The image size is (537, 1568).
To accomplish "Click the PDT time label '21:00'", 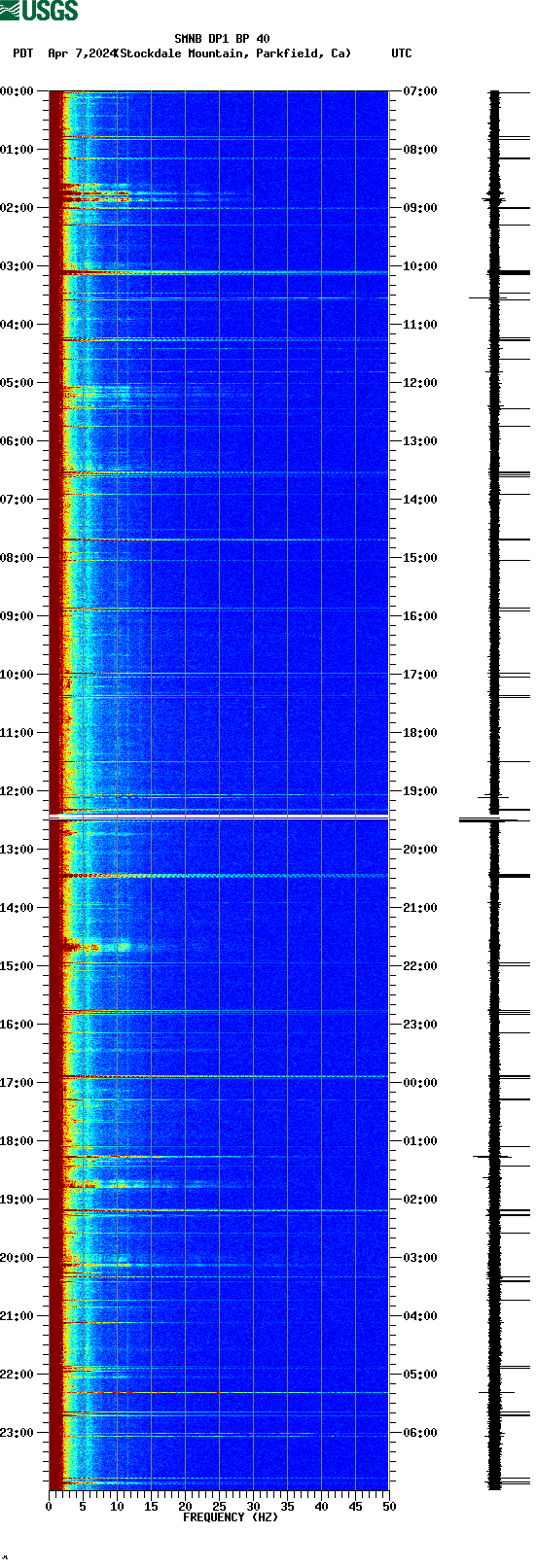I will (18, 1316).
